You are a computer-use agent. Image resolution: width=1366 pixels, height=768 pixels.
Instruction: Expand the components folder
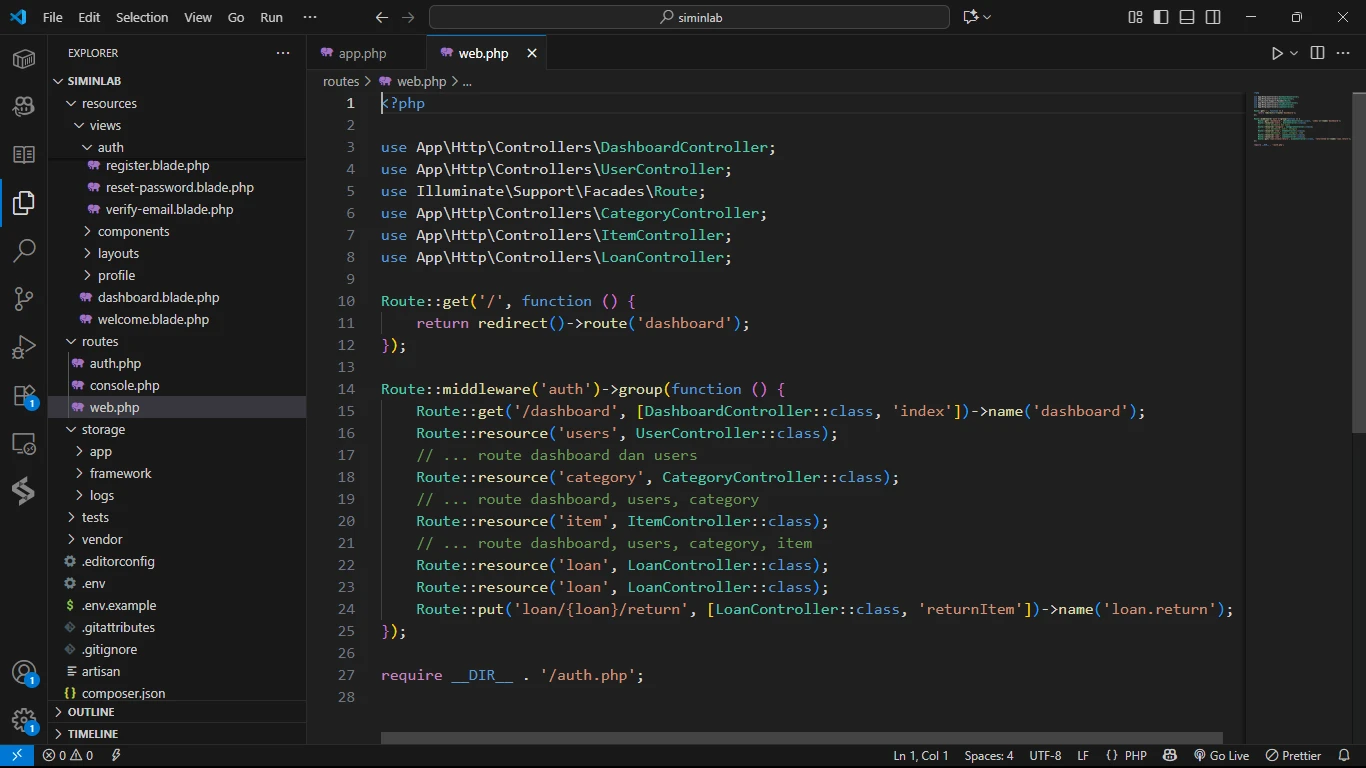pyautogui.click(x=133, y=231)
